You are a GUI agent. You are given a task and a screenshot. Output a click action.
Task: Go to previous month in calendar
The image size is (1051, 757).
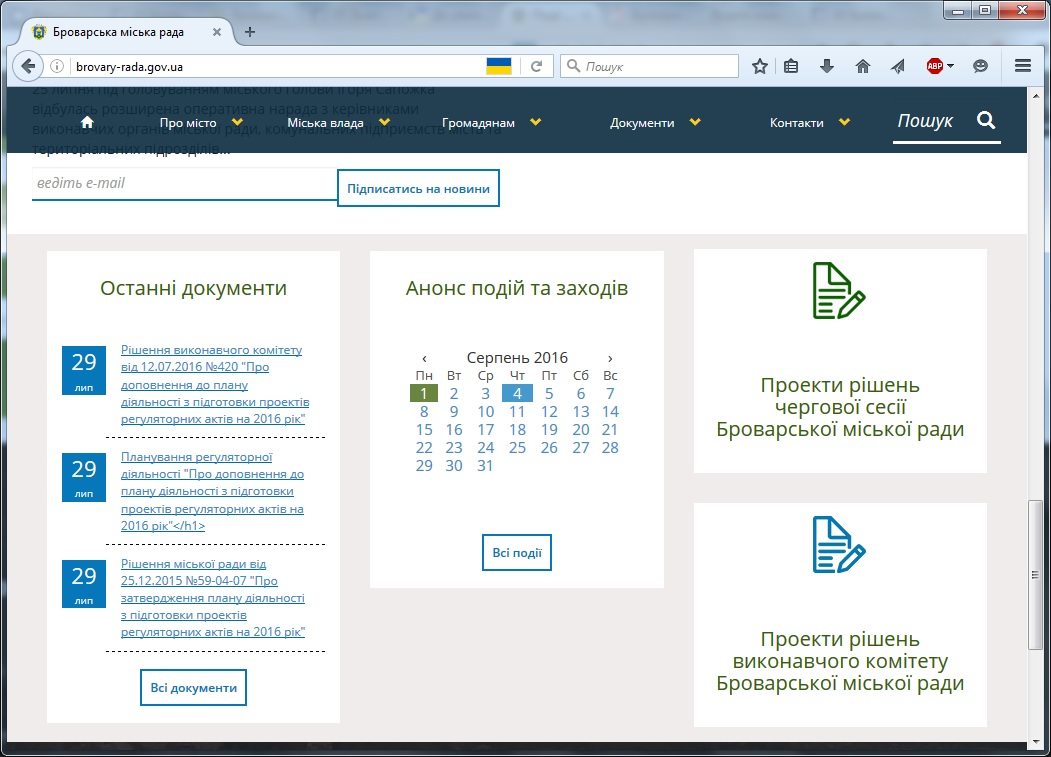coord(424,359)
